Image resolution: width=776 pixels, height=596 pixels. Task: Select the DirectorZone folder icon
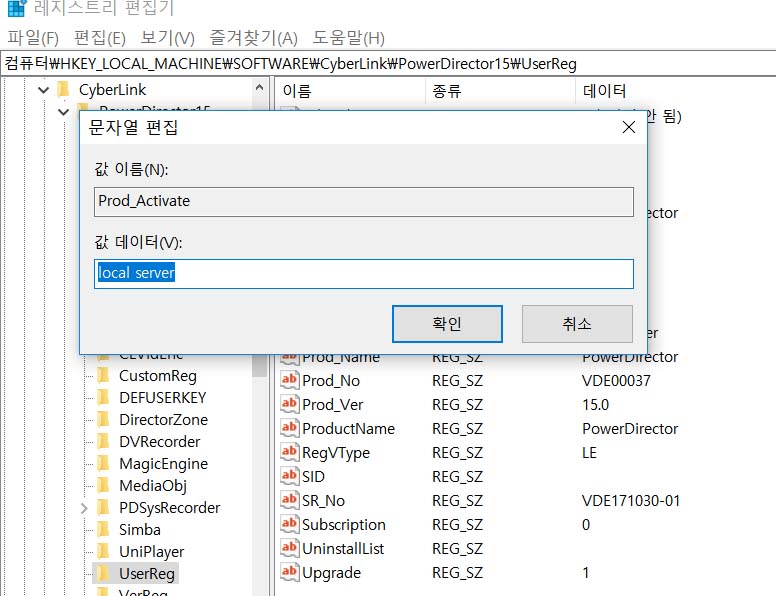tap(103, 419)
